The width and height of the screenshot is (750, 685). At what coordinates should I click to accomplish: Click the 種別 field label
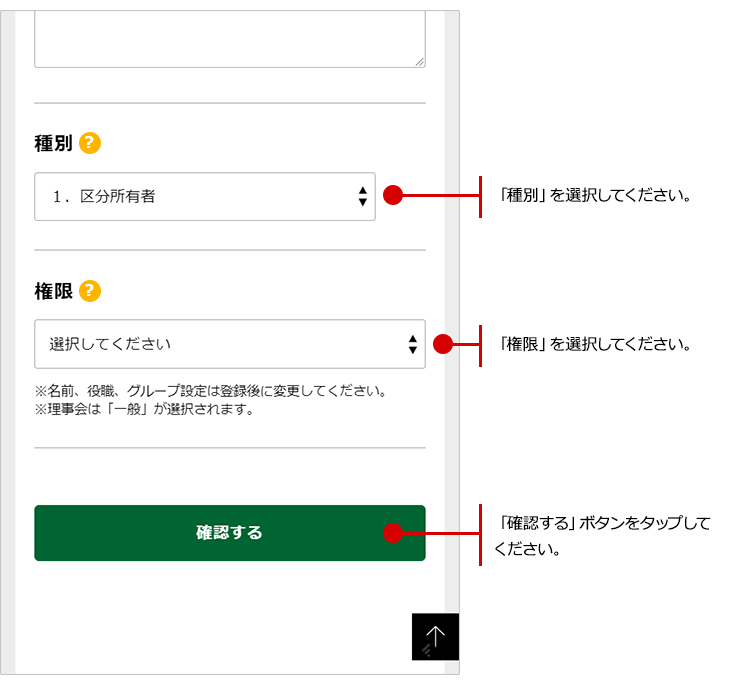53,143
